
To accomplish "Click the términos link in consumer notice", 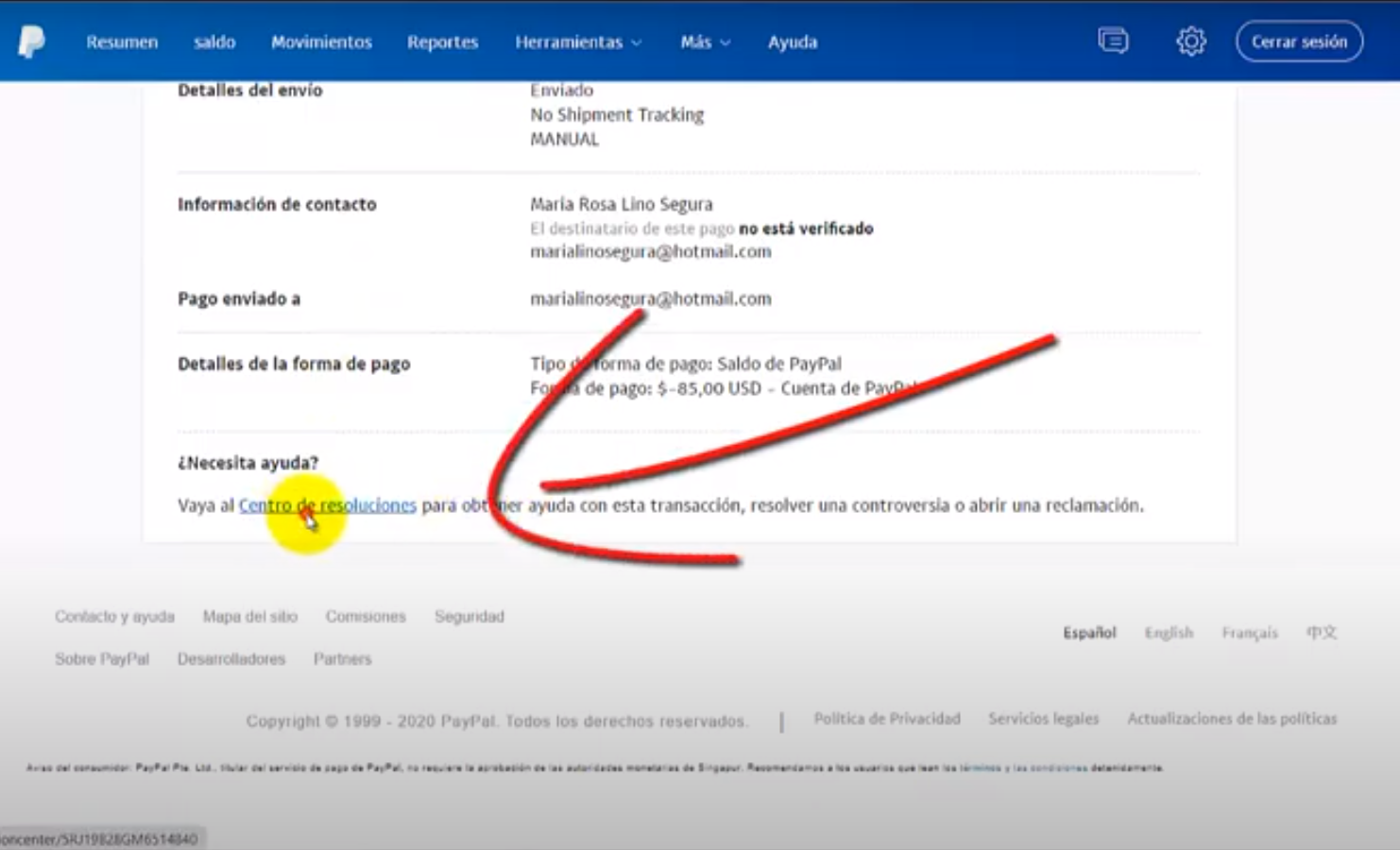I will tap(980, 768).
